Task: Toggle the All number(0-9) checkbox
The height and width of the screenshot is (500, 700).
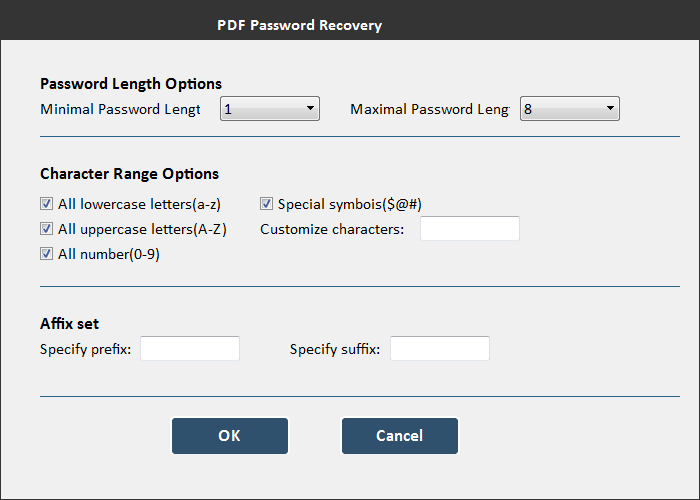Action: [46, 254]
